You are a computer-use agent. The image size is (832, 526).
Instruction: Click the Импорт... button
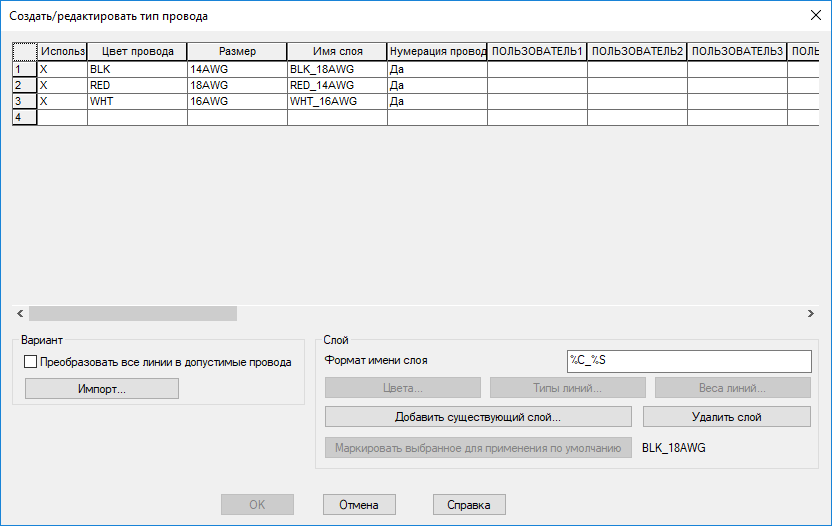102,389
